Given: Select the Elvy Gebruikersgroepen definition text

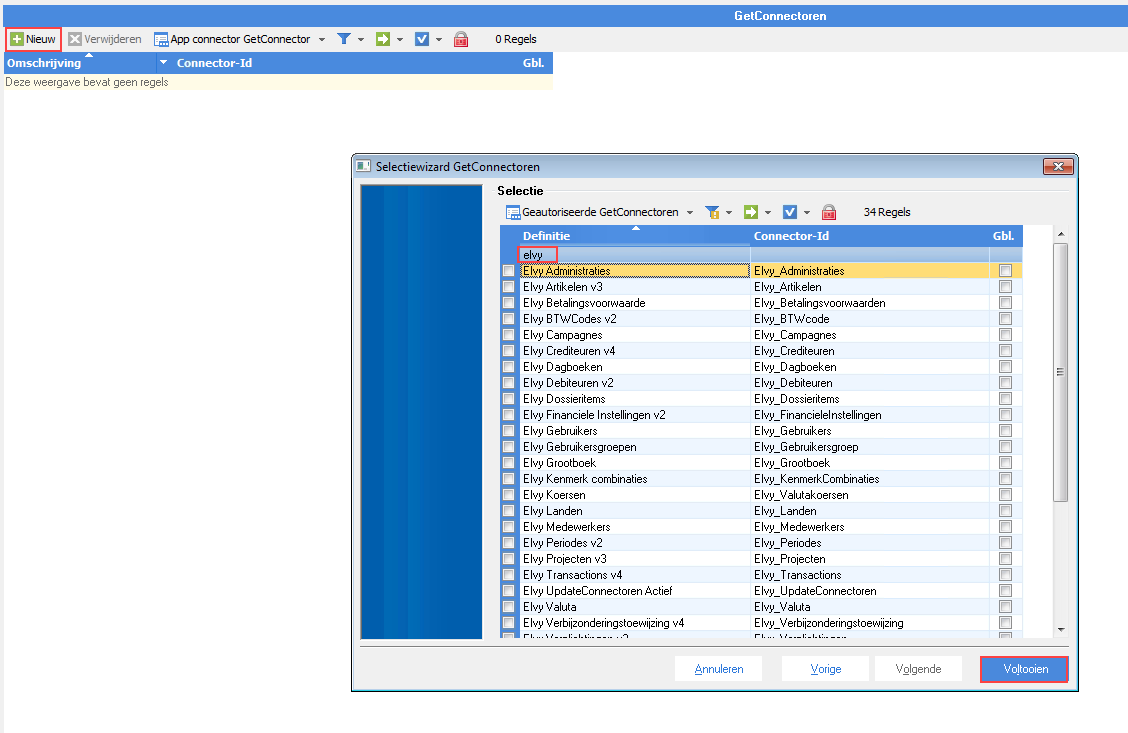Looking at the screenshot, I should click(580, 447).
